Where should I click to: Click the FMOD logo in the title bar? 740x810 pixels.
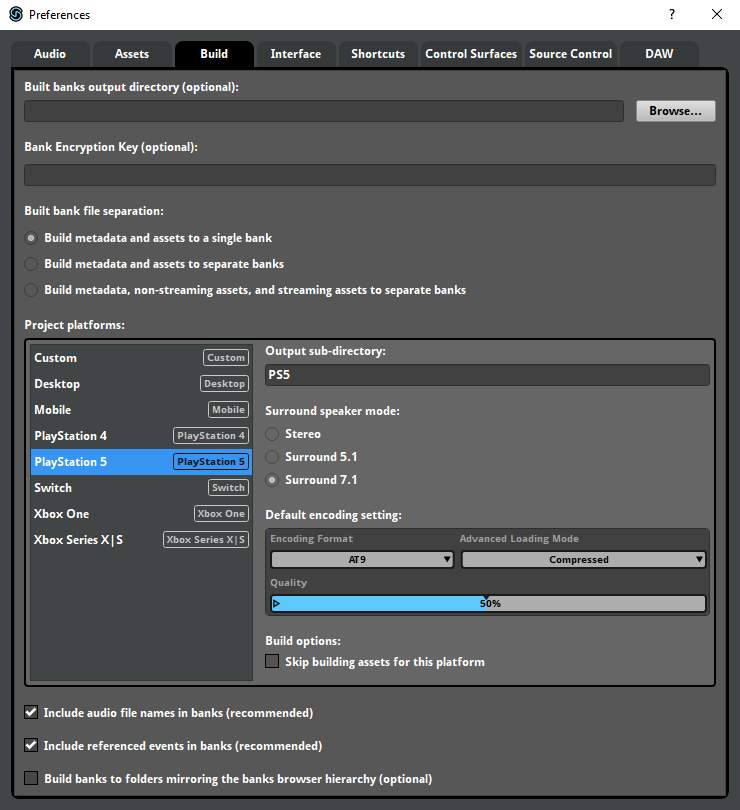(12, 15)
